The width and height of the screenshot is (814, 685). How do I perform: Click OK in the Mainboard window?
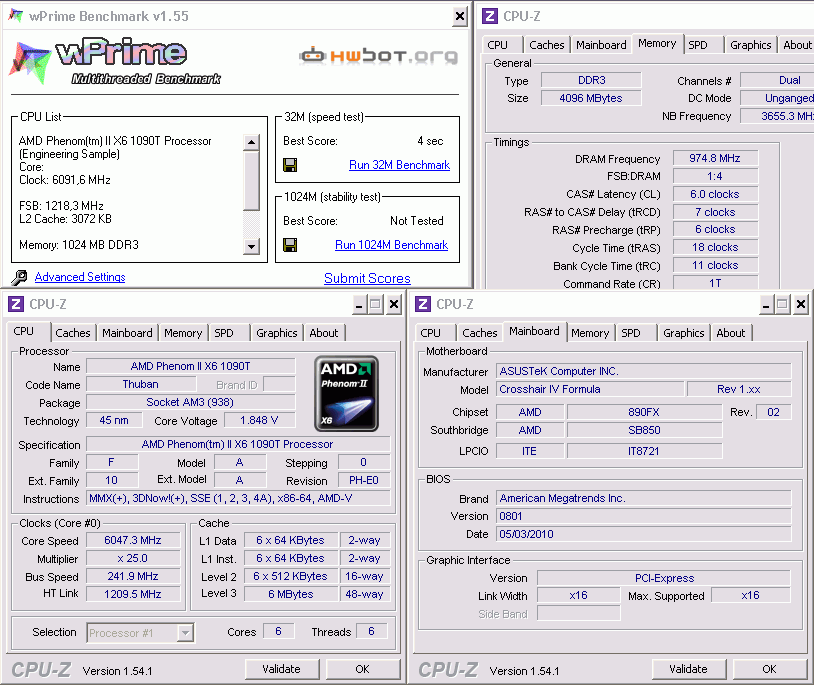tap(769, 669)
